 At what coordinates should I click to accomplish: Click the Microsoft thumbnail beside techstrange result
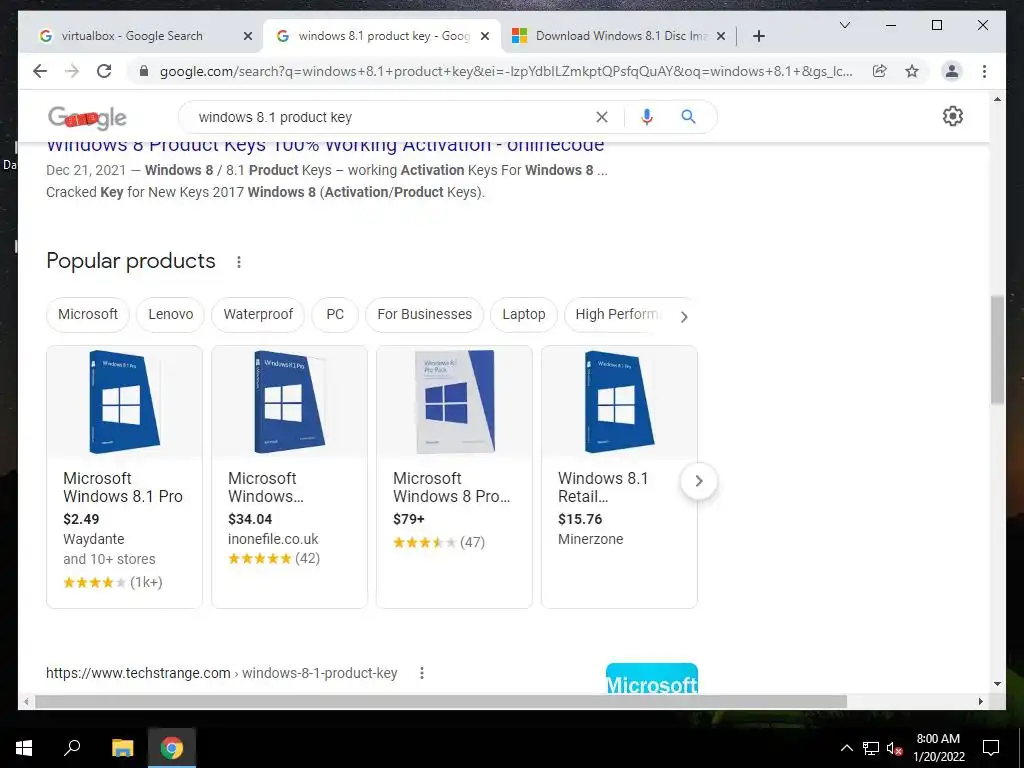652,679
